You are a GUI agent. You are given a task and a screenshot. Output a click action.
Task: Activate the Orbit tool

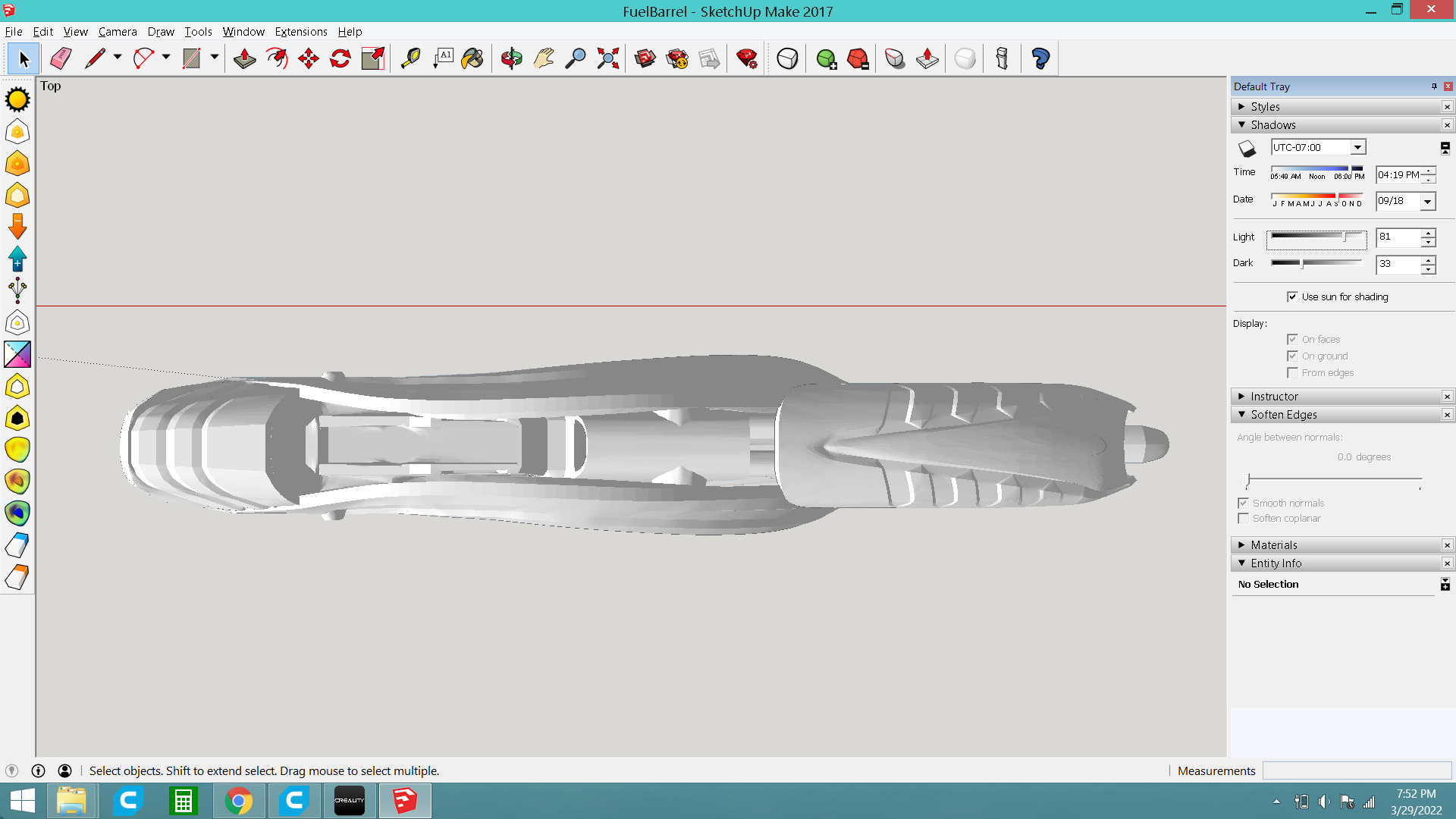(x=512, y=58)
